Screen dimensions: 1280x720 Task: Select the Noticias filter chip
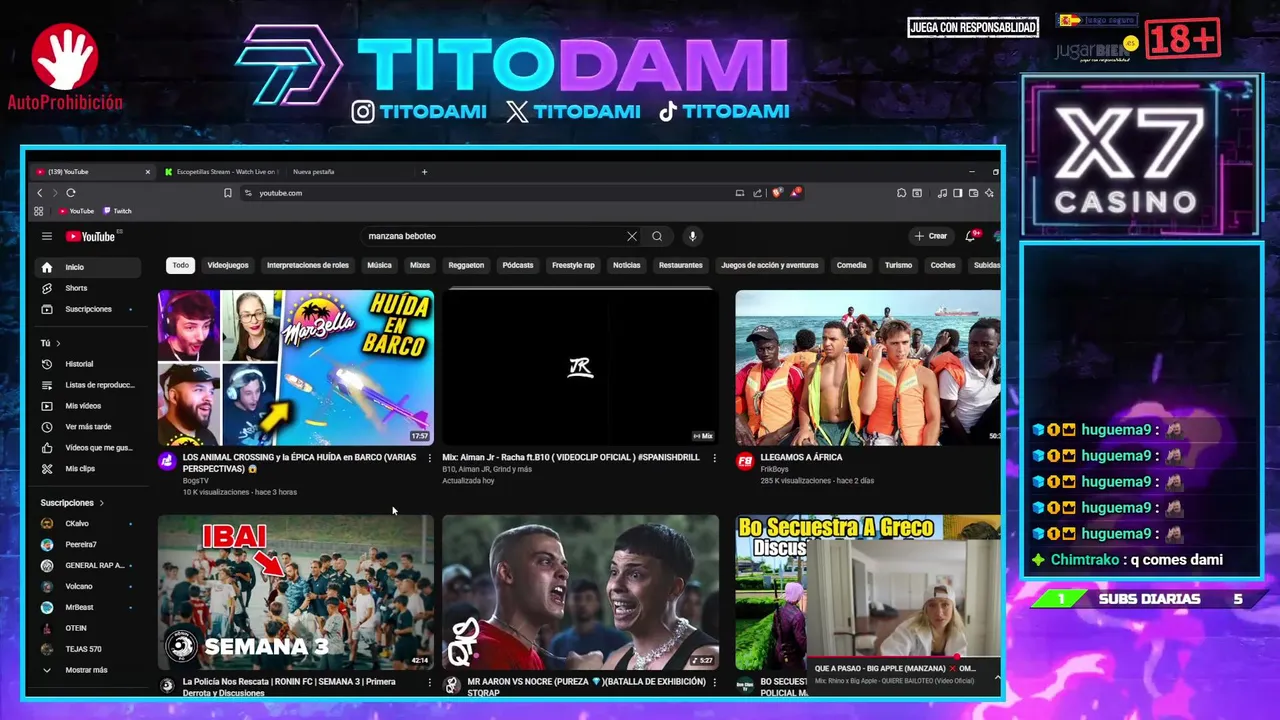[x=626, y=265]
